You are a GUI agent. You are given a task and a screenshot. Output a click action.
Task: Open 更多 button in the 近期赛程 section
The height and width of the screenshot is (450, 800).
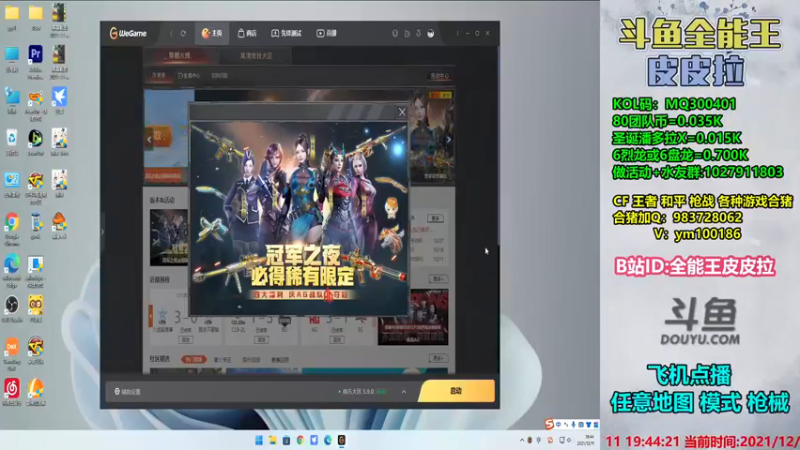pos(438,279)
